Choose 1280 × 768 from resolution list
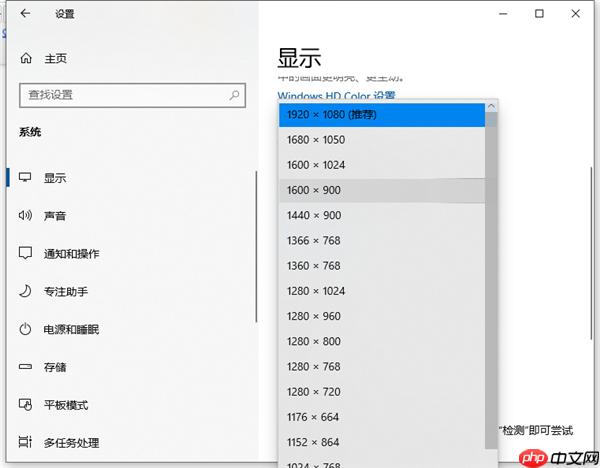The width and height of the screenshot is (600, 468). (x=382, y=367)
